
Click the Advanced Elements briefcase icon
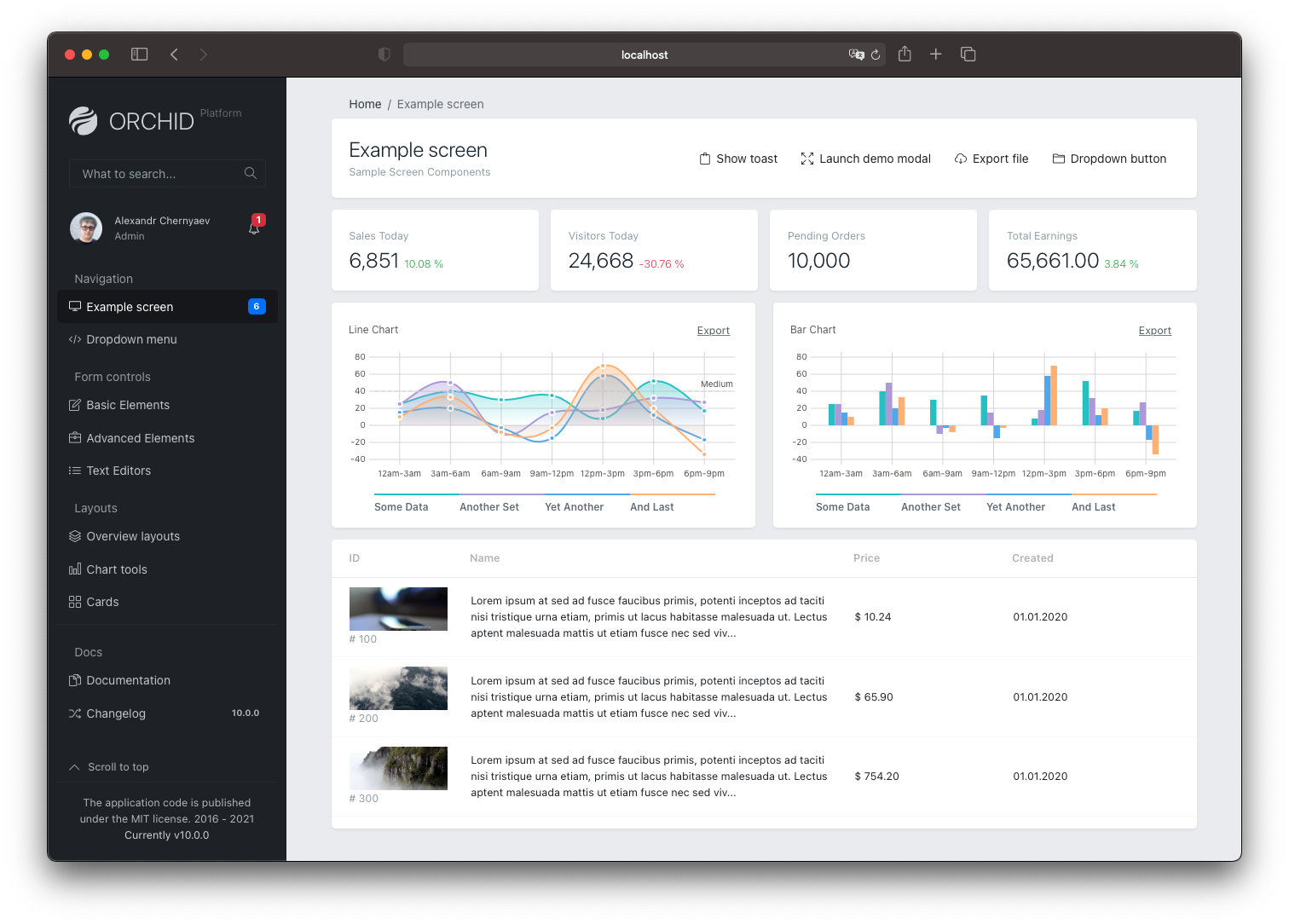75,437
